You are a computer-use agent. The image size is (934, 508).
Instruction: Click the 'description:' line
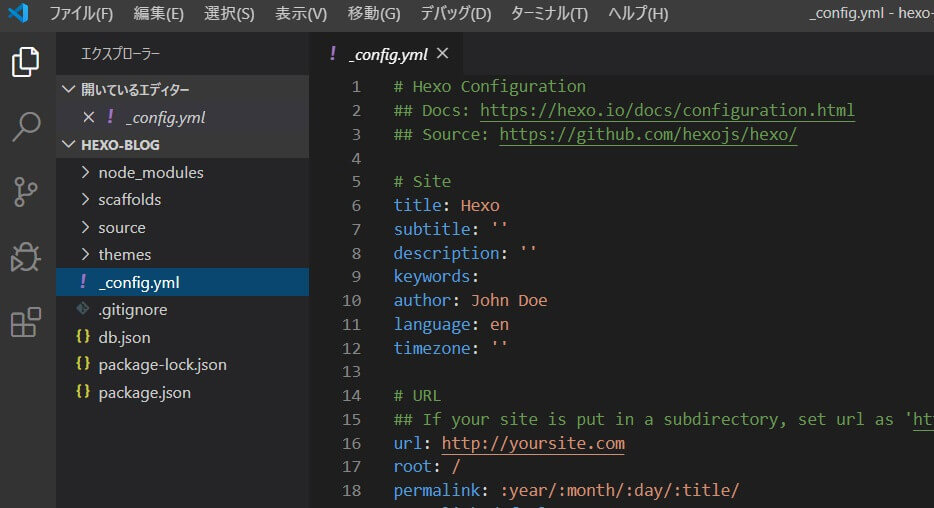[465, 253]
